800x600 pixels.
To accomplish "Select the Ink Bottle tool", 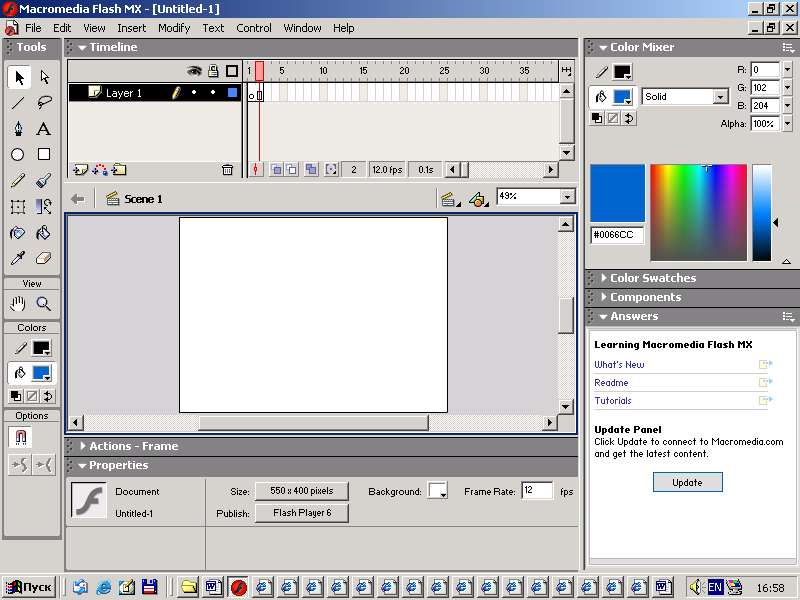I will [x=18, y=233].
